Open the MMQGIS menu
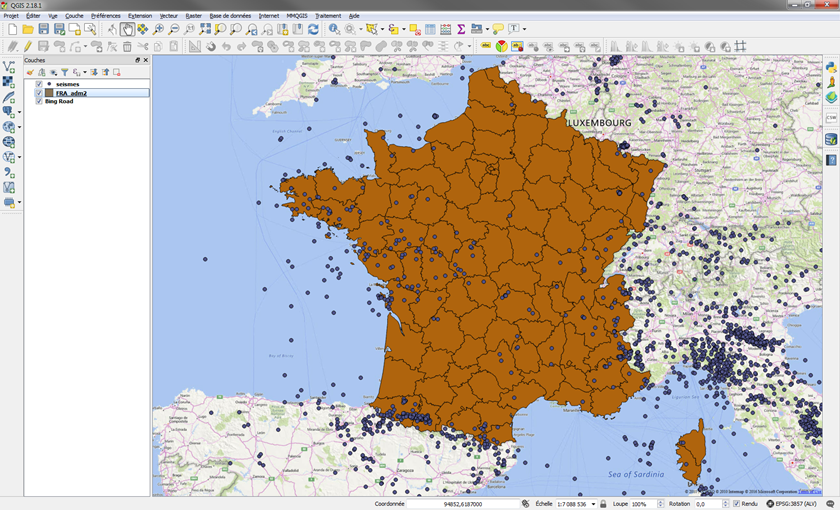 (x=297, y=16)
